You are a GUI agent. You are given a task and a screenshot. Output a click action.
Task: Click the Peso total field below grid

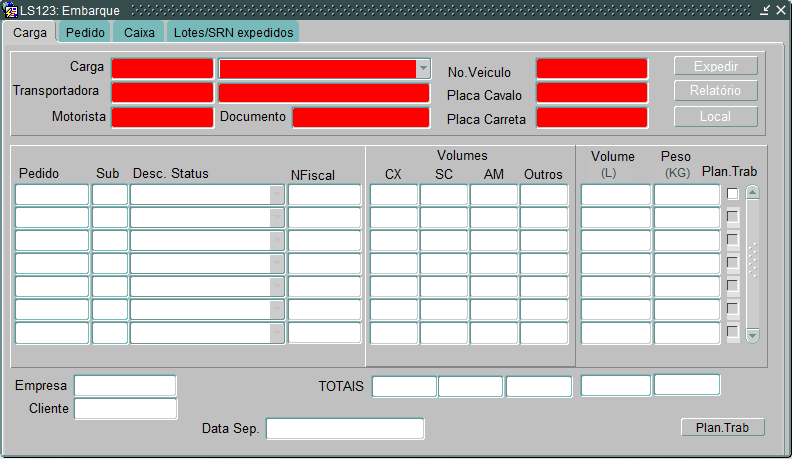(687, 385)
